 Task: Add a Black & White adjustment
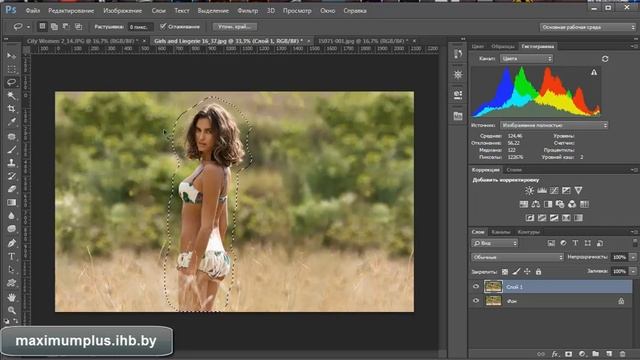click(548, 204)
